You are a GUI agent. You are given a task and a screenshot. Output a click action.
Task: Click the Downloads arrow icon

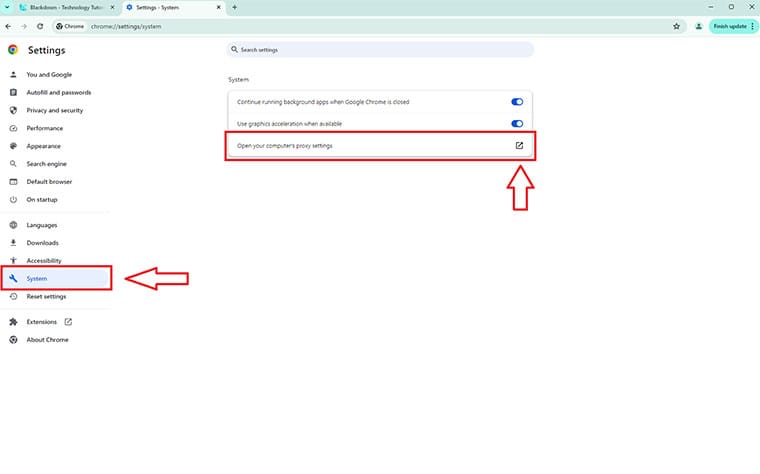(13, 243)
